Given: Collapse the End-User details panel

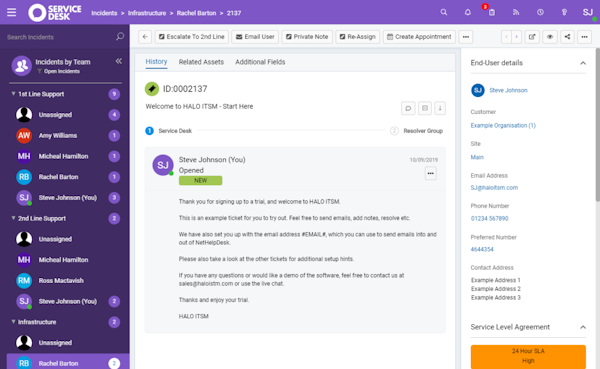Looking at the screenshot, I should tap(583, 63).
